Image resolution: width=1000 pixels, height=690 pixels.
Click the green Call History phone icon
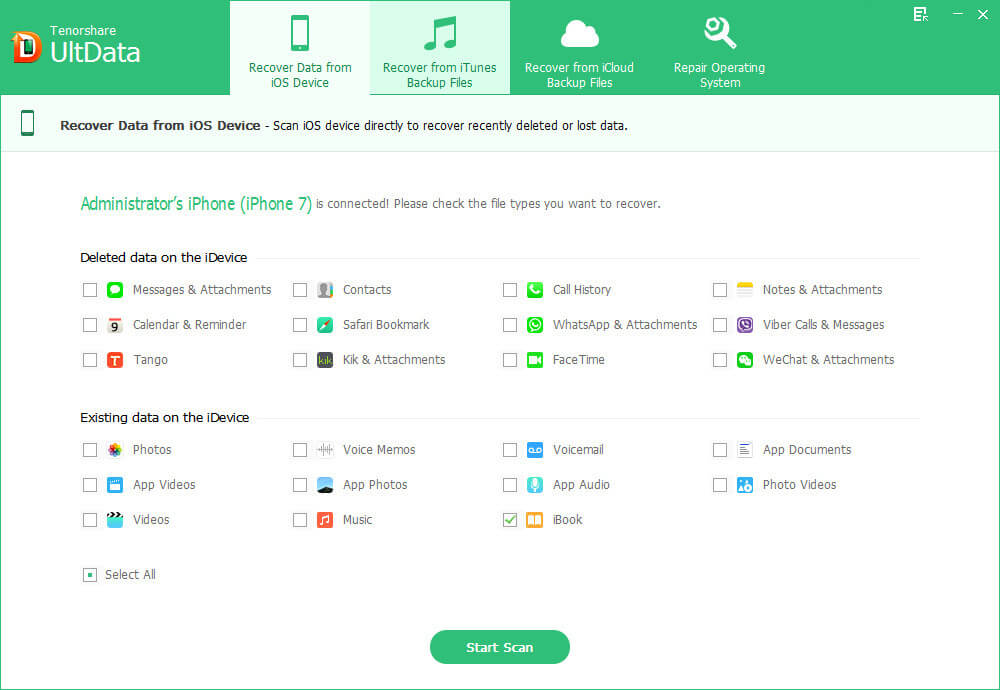click(x=535, y=290)
